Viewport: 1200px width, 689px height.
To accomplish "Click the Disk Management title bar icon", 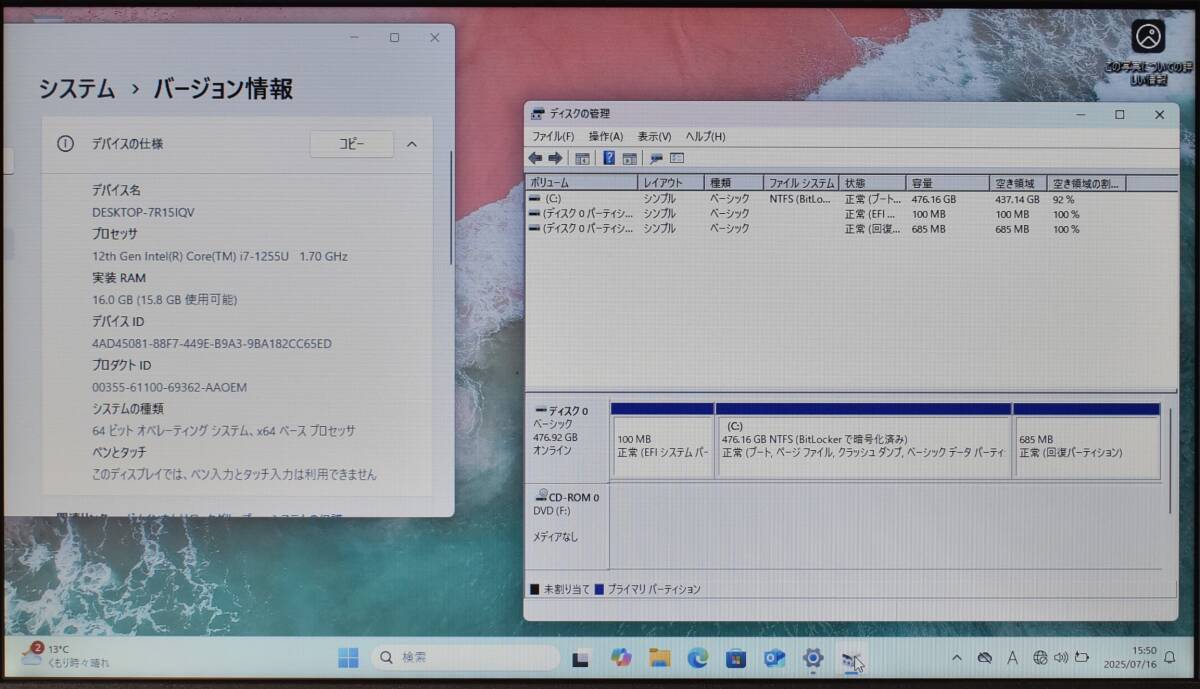I will [538, 114].
